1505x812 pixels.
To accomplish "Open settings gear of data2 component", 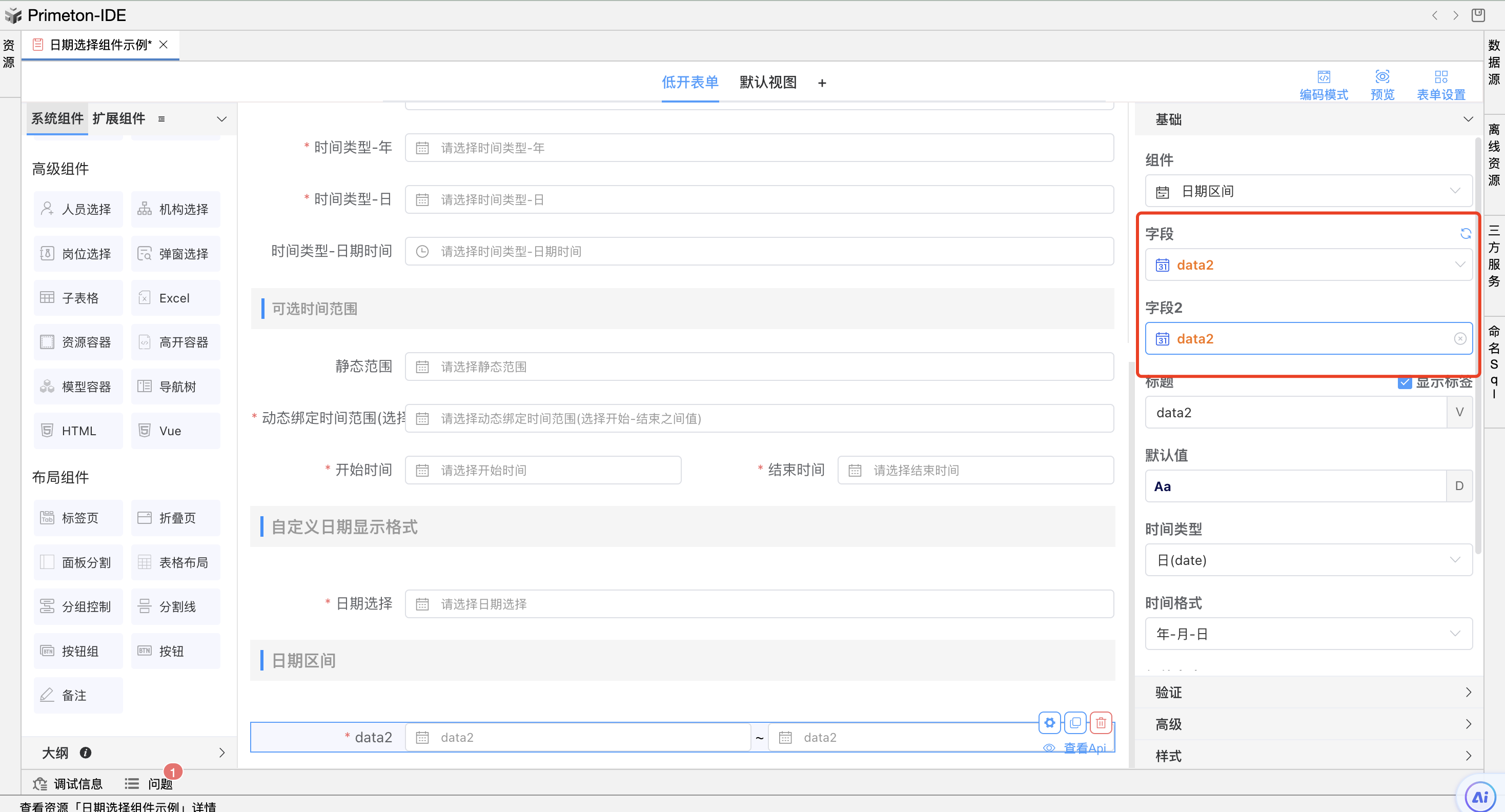I will (1049, 723).
